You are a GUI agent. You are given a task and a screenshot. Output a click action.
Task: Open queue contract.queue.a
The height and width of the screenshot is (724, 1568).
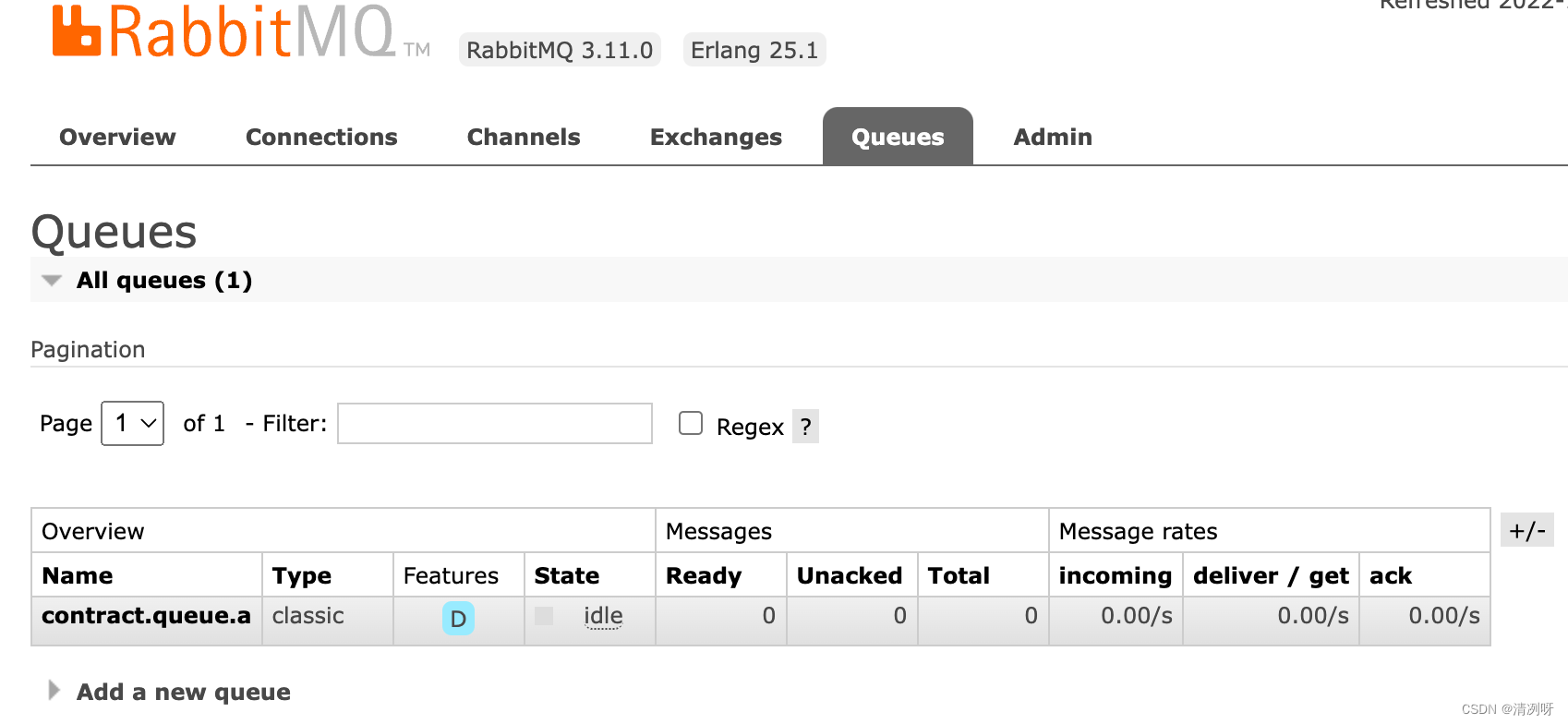click(x=147, y=616)
